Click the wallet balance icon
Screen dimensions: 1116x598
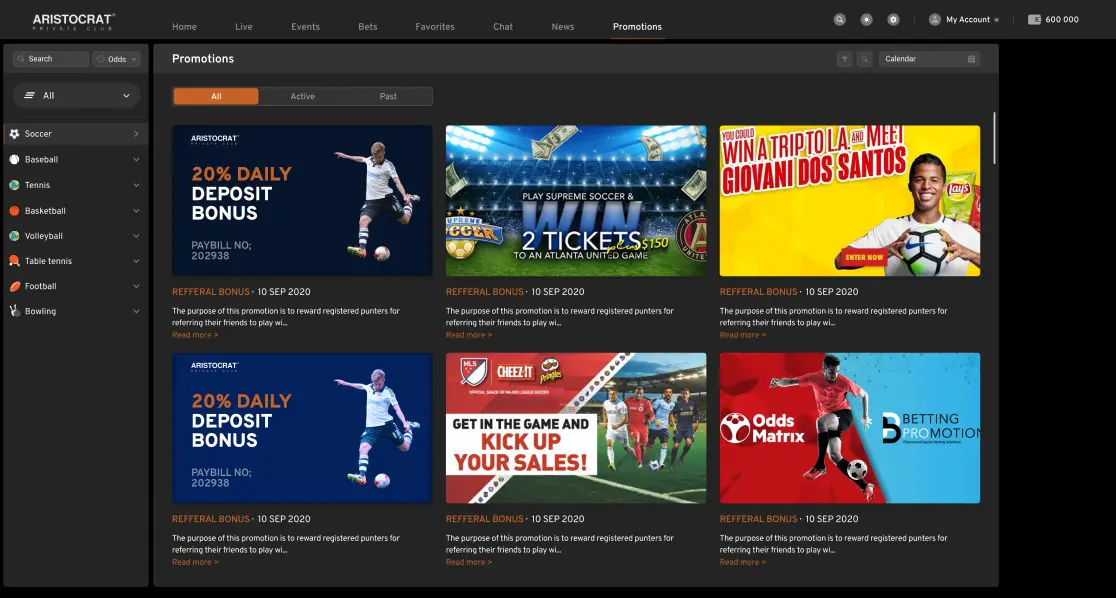point(1034,19)
